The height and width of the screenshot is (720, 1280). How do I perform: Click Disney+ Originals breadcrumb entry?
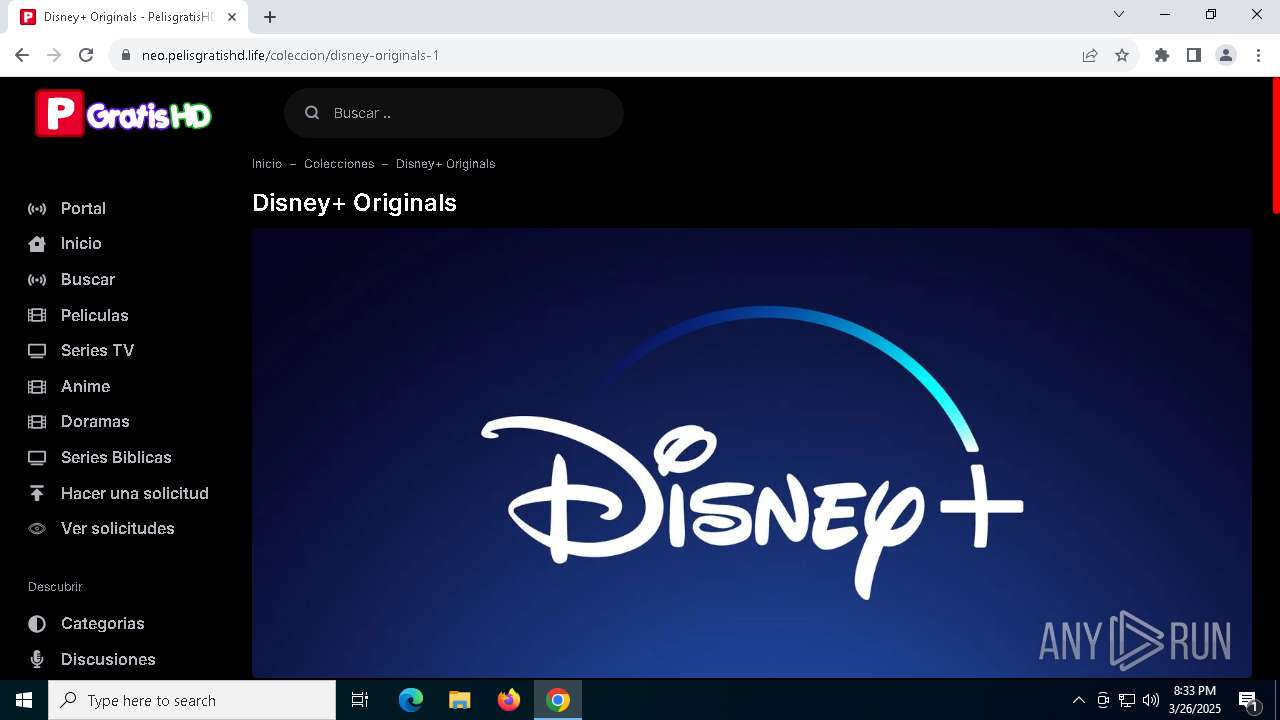[x=445, y=164]
